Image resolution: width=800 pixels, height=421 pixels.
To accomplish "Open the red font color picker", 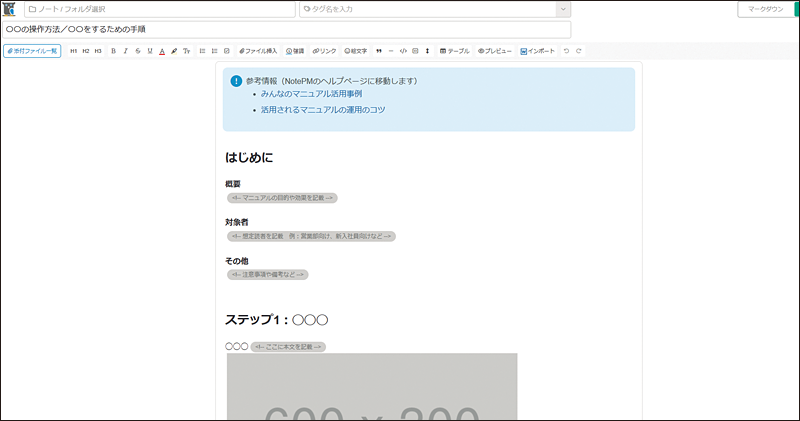I will pos(162,50).
